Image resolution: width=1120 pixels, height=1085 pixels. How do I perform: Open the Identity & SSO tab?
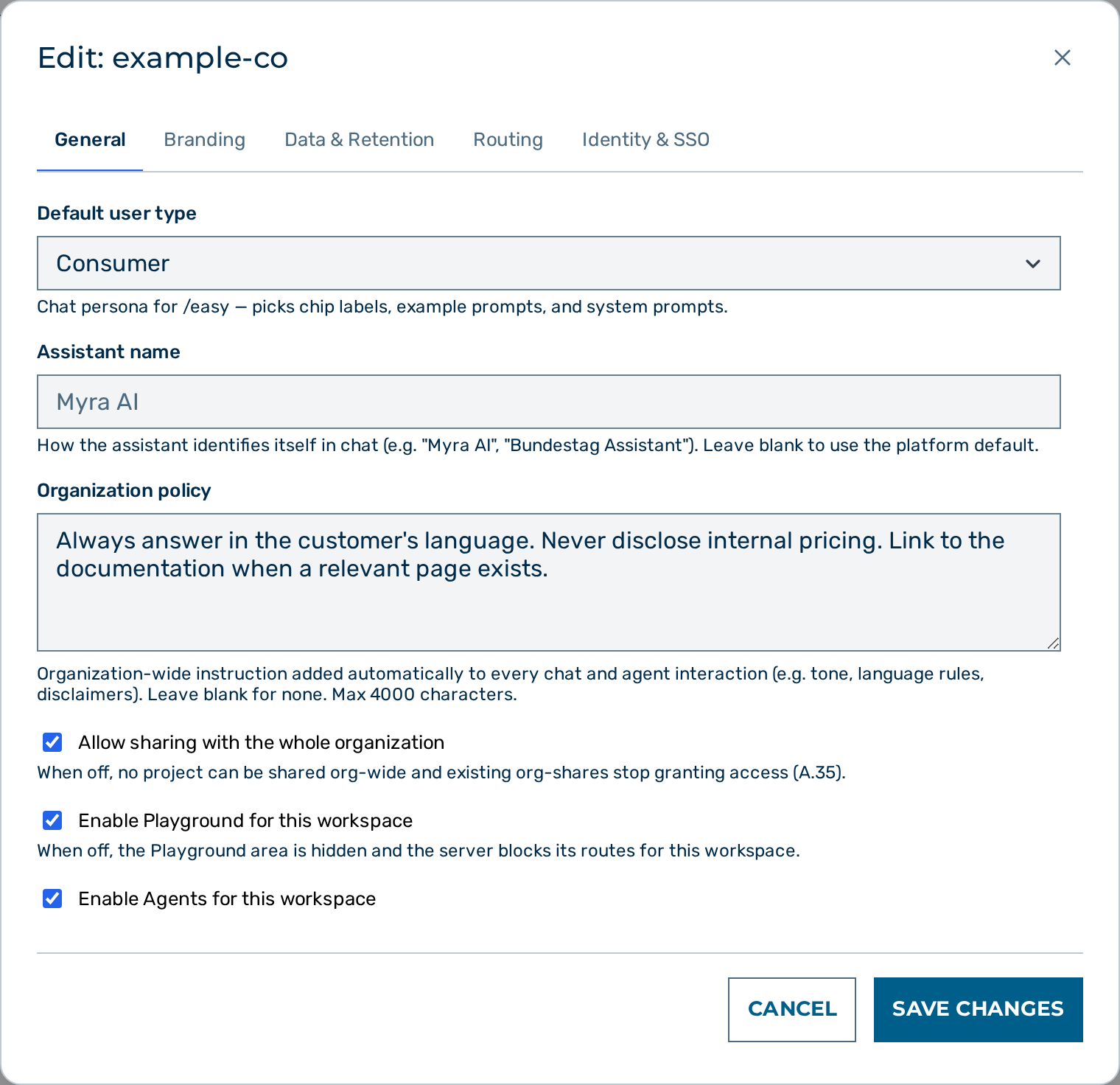click(645, 140)
